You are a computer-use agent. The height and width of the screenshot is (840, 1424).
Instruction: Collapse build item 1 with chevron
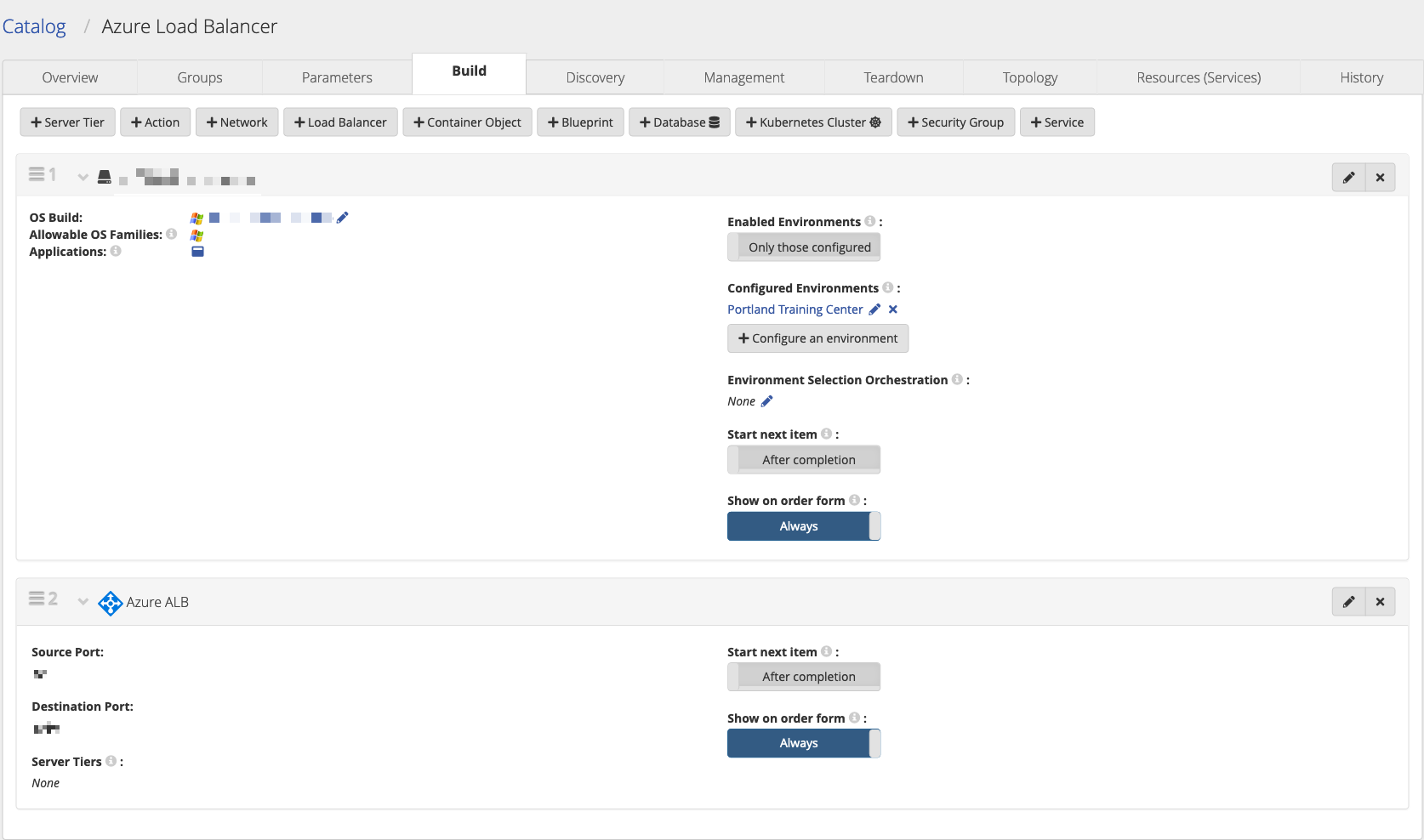coord(83,177)
